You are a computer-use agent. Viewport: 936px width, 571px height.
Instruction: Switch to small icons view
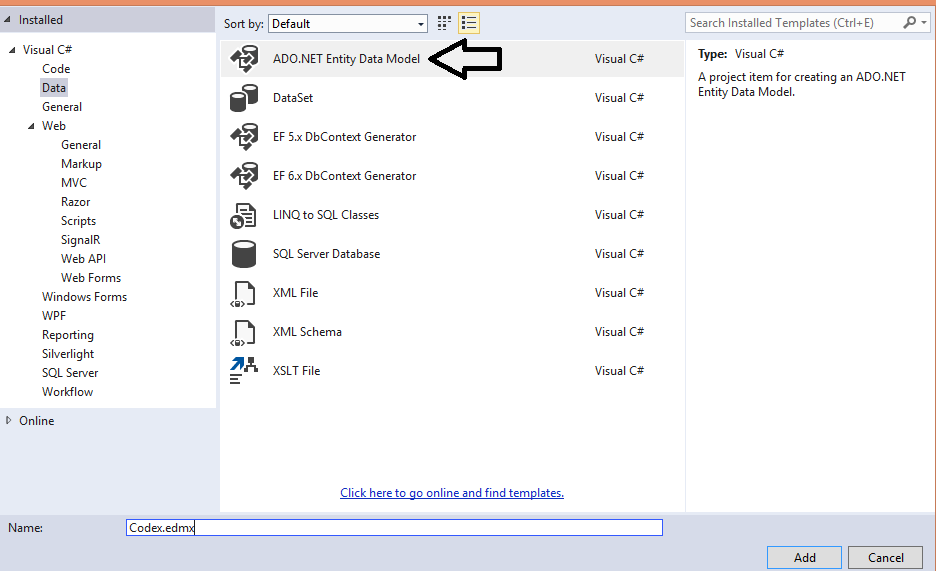tap(445, 23)
